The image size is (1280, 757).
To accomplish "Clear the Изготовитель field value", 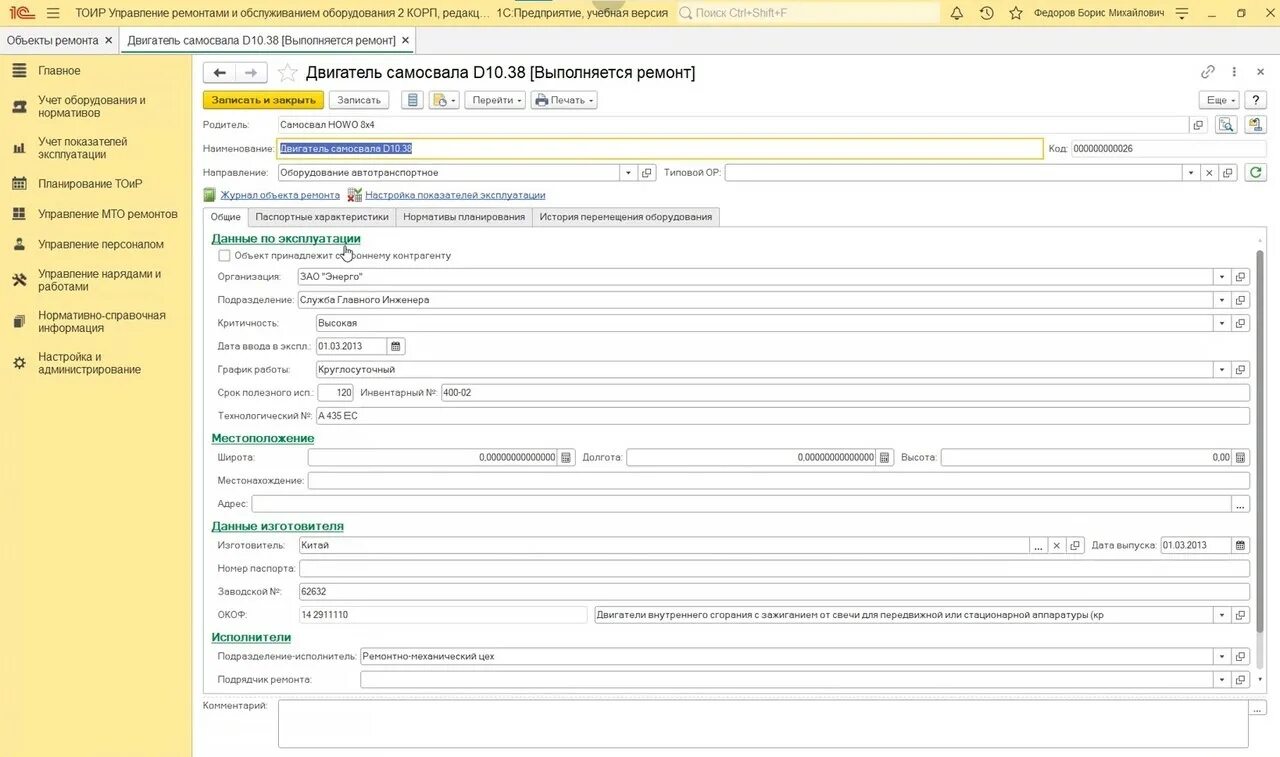I will pos(1056,545).
